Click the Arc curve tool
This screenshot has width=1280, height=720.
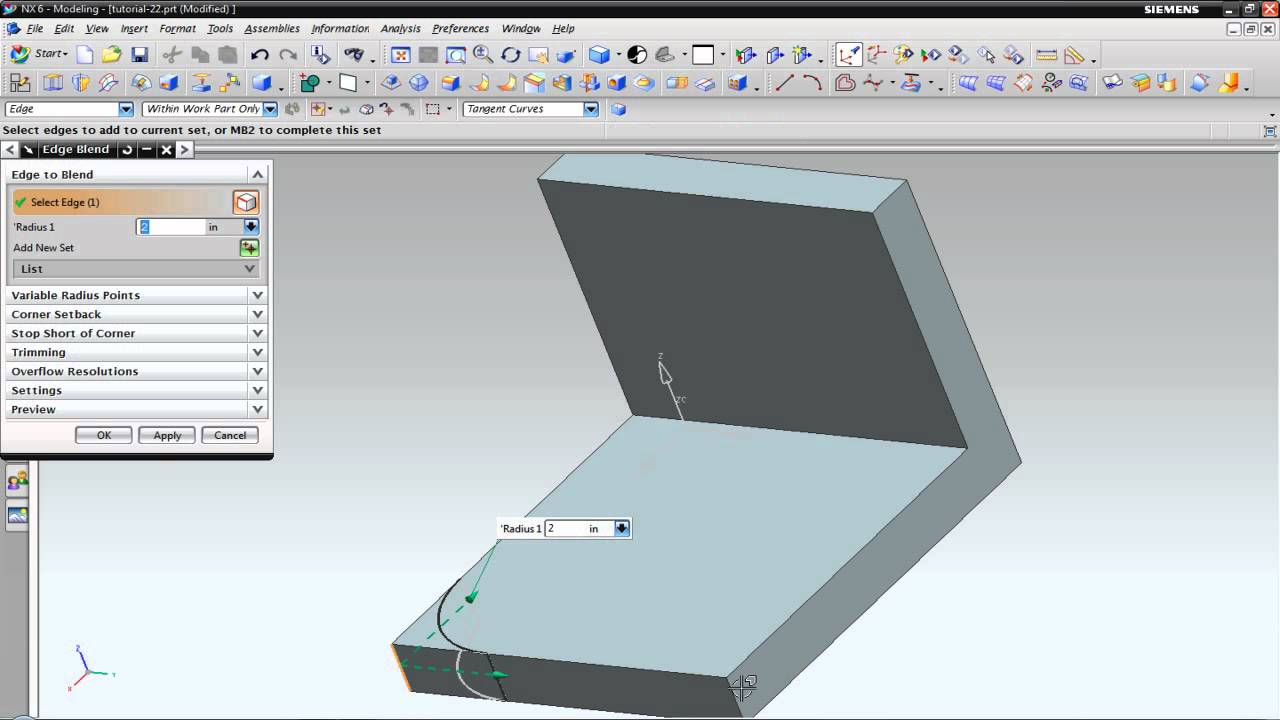[x=812, y=83]
